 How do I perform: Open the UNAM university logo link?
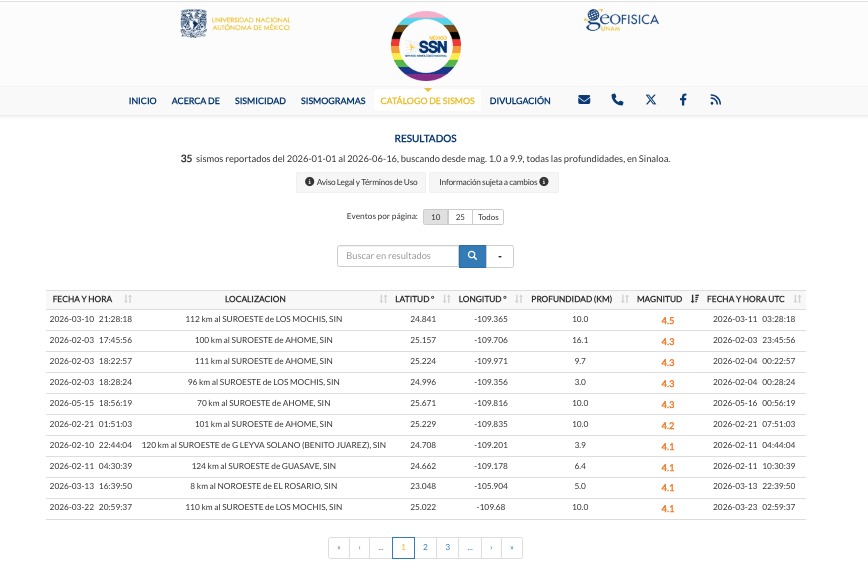[x=235, y=23]
